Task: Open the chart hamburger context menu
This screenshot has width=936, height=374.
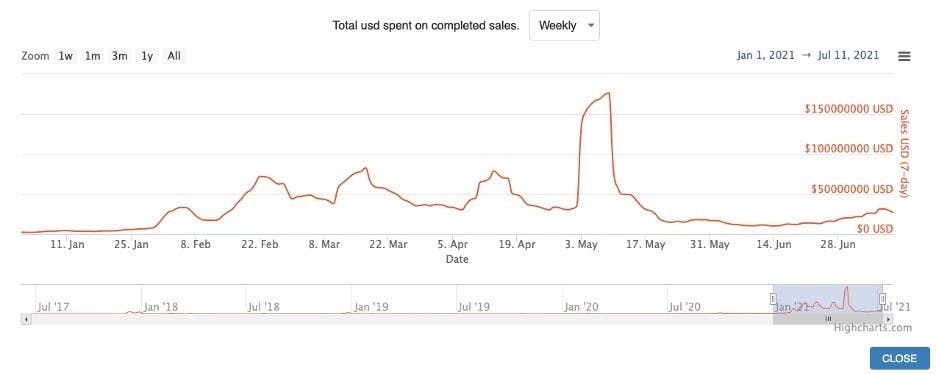Action: (x=904, y=56)
